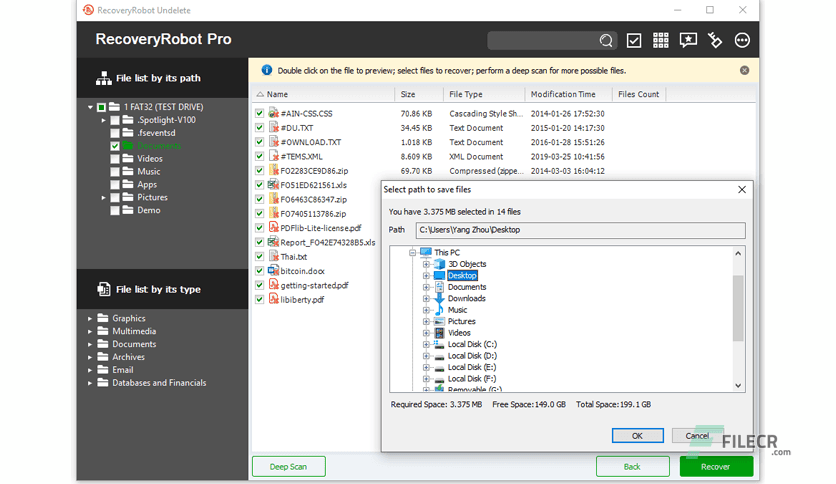Sort by the File Type column header
Screen dimensions: 836x484
[x=484, y=94]
